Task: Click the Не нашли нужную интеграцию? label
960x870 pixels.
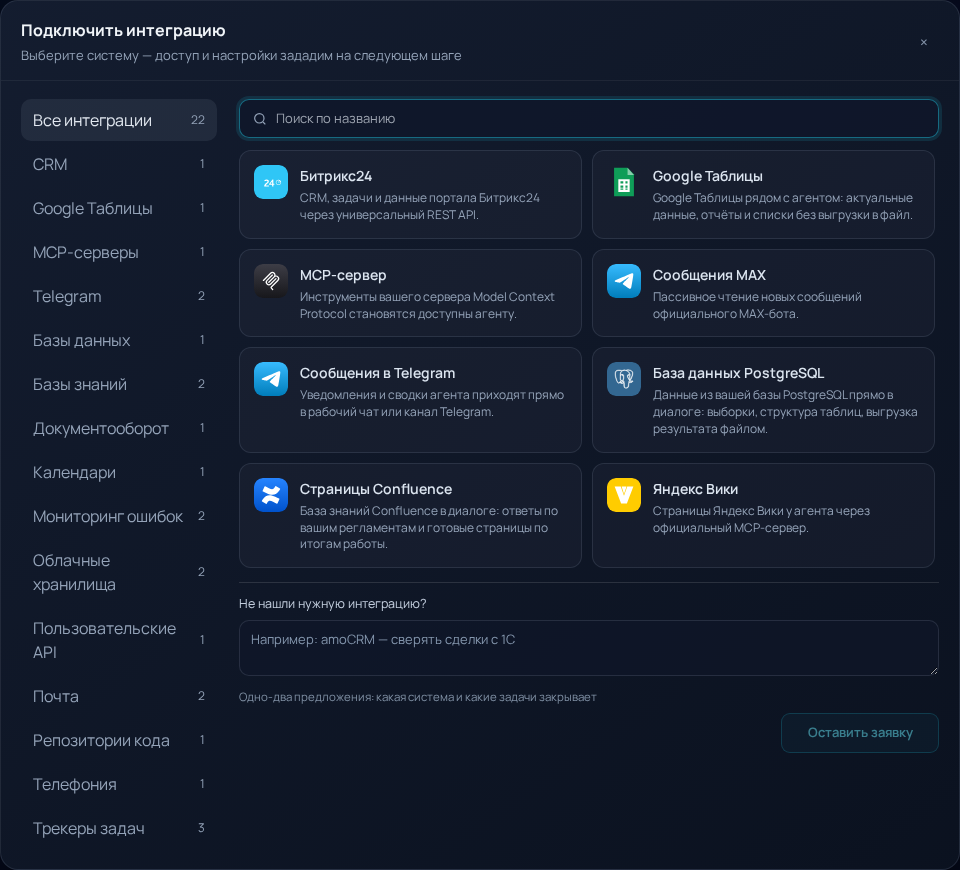Action: 332,604
